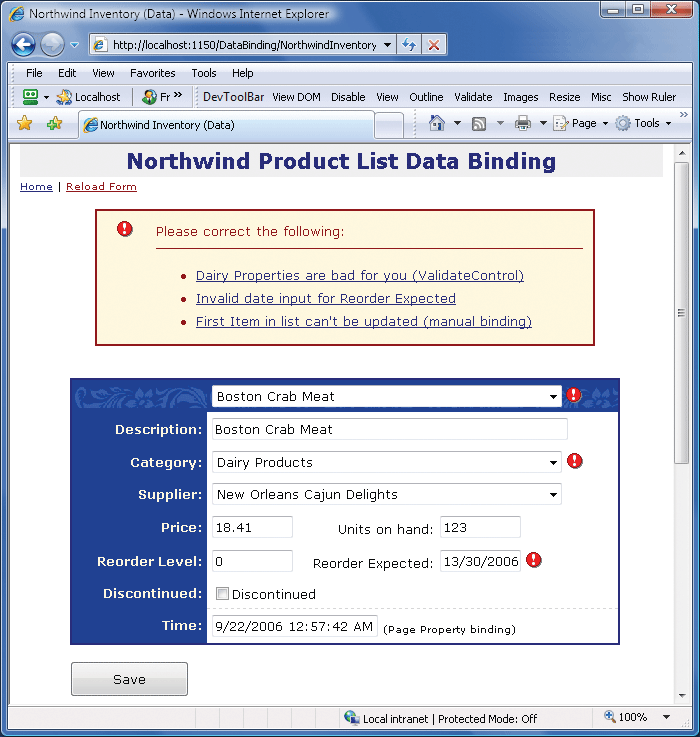The width and height of the screenshot is (700, 737).
Task: Open the View menu in menu bar
Action: (103, 73)
